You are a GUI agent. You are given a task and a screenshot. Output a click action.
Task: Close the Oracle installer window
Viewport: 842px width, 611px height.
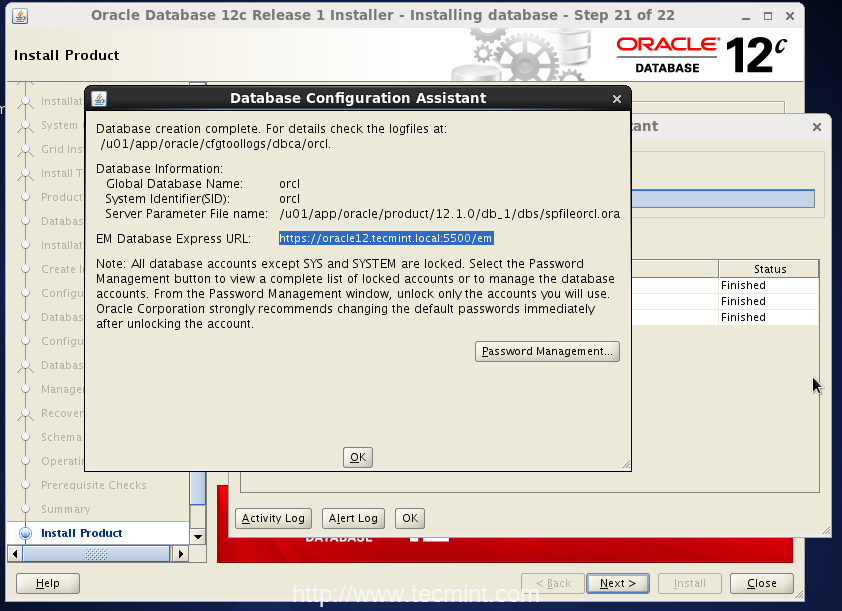(790, 17)
